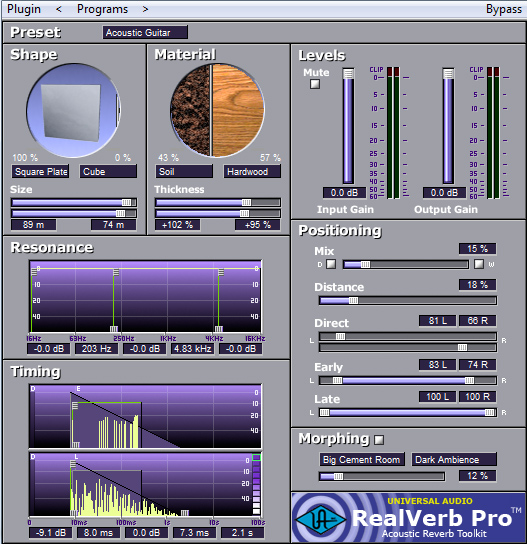The height and width of the screenshot is (544, 527).
Task: Click the Dry (D) mix button
Action: (331, 264)
